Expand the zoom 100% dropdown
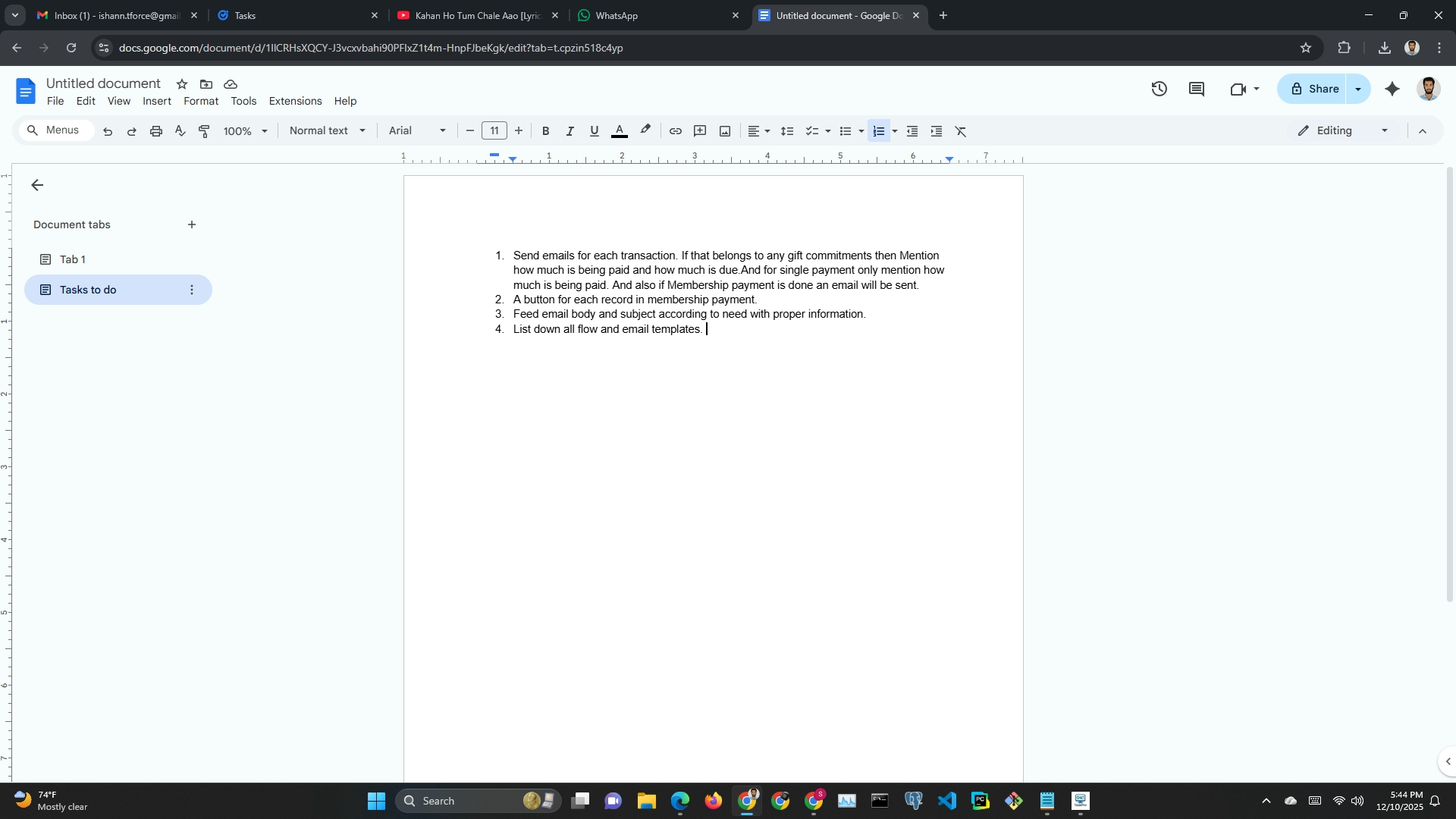 click(x=245, y=131)
